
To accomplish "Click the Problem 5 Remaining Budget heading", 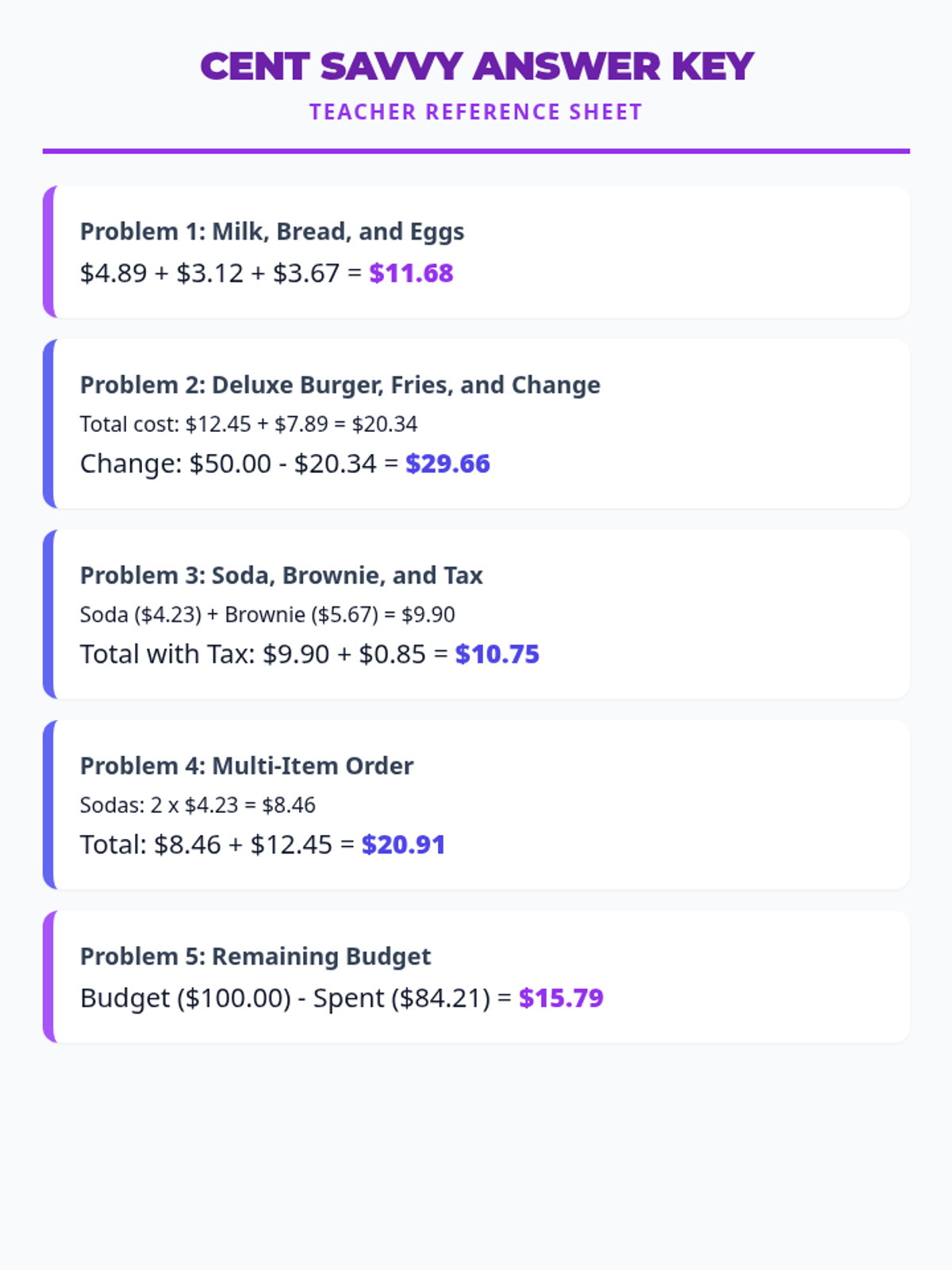I will 255,956.
